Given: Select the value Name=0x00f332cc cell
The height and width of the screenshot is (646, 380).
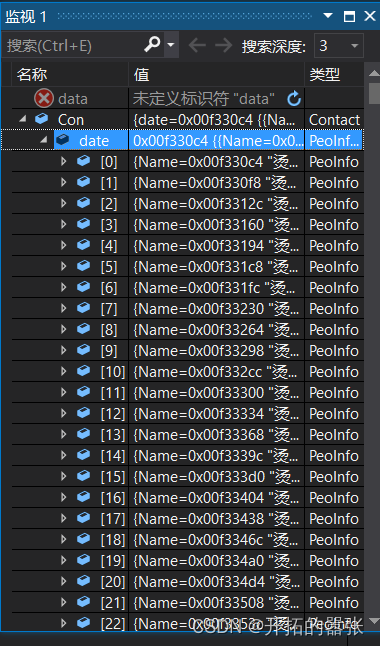Looking at the screenshot, I should tap(217, 372).
